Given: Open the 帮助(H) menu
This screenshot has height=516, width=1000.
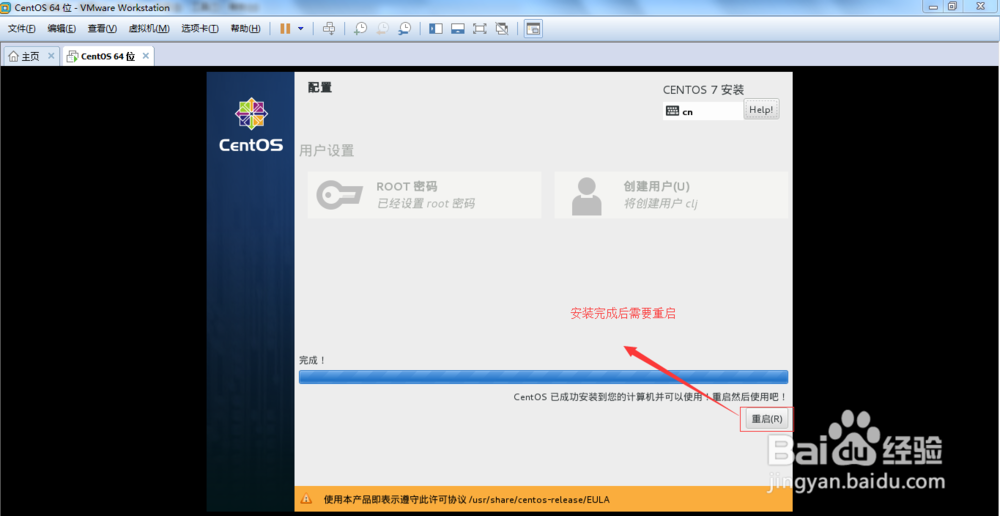Looking at the screenshot, I should 246,29.
